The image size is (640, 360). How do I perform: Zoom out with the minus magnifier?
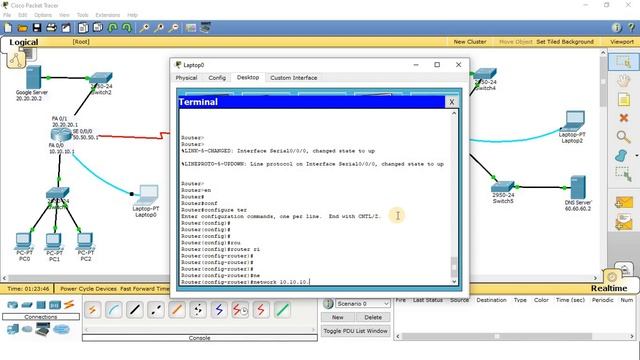(x=173, y=28)
